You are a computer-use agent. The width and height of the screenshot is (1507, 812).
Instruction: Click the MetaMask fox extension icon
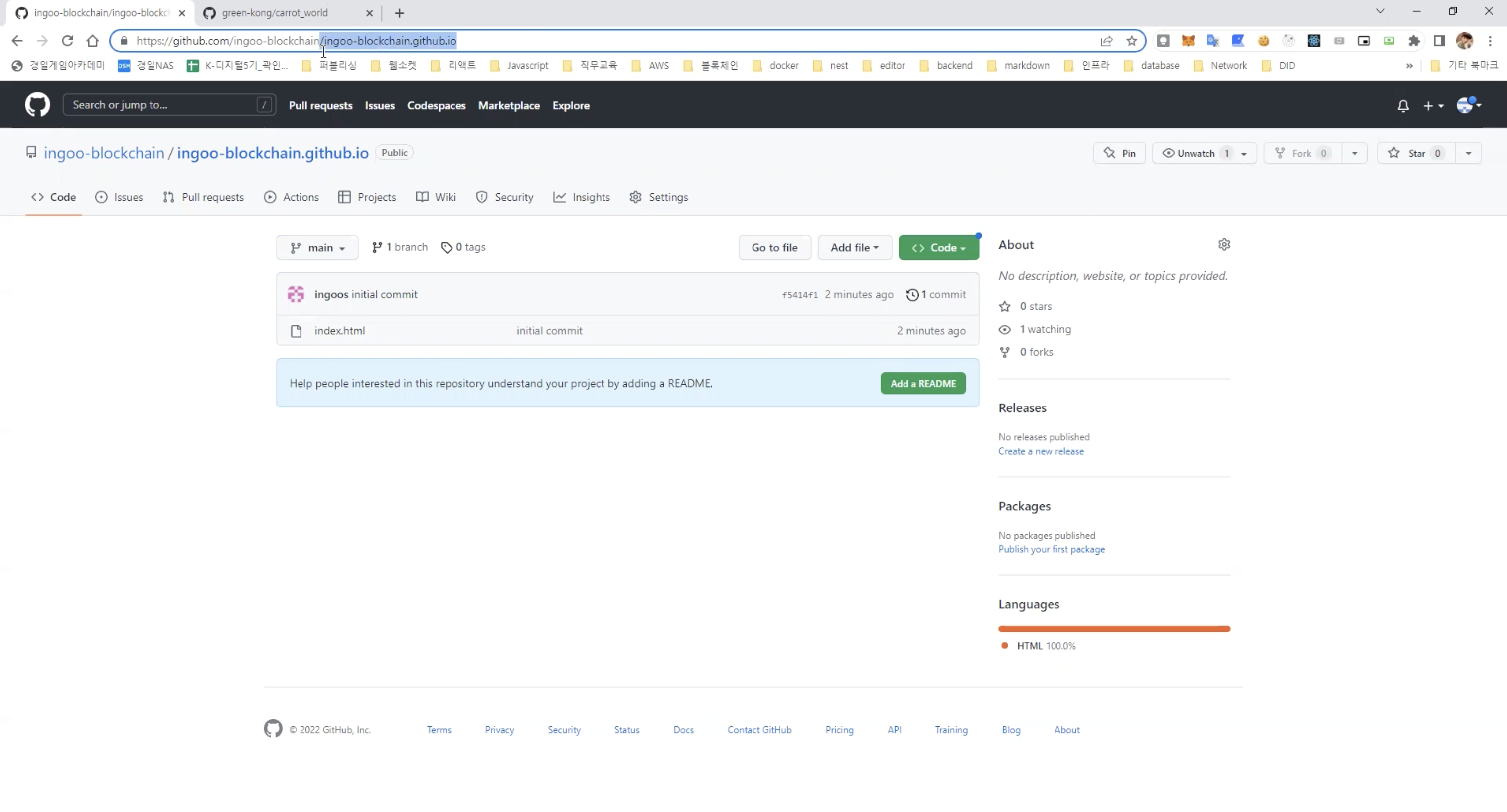pyautogui.click(x=1188, y=41)
